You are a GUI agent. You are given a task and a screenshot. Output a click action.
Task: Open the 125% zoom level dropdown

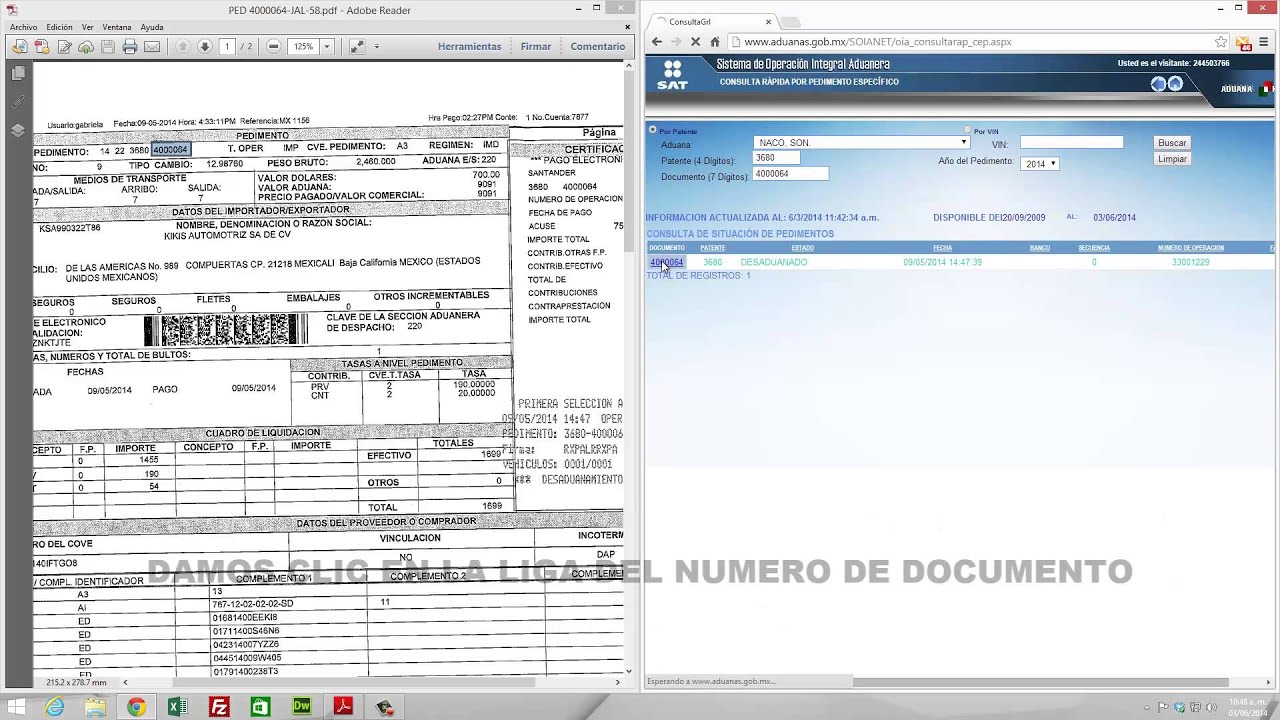[326, 47]
